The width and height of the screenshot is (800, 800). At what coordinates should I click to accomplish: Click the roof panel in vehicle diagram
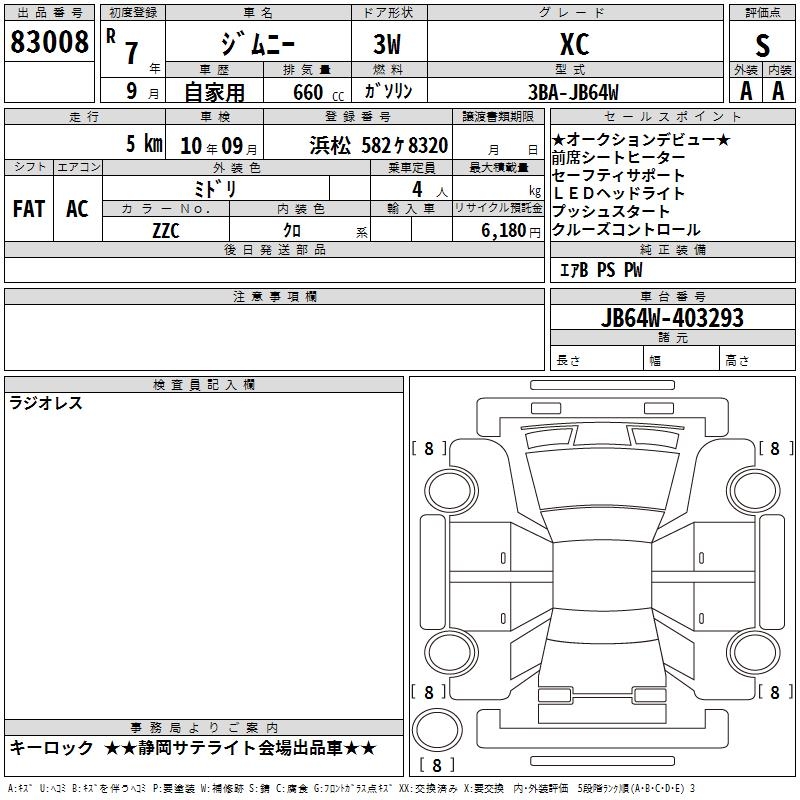tap(602, 576)
